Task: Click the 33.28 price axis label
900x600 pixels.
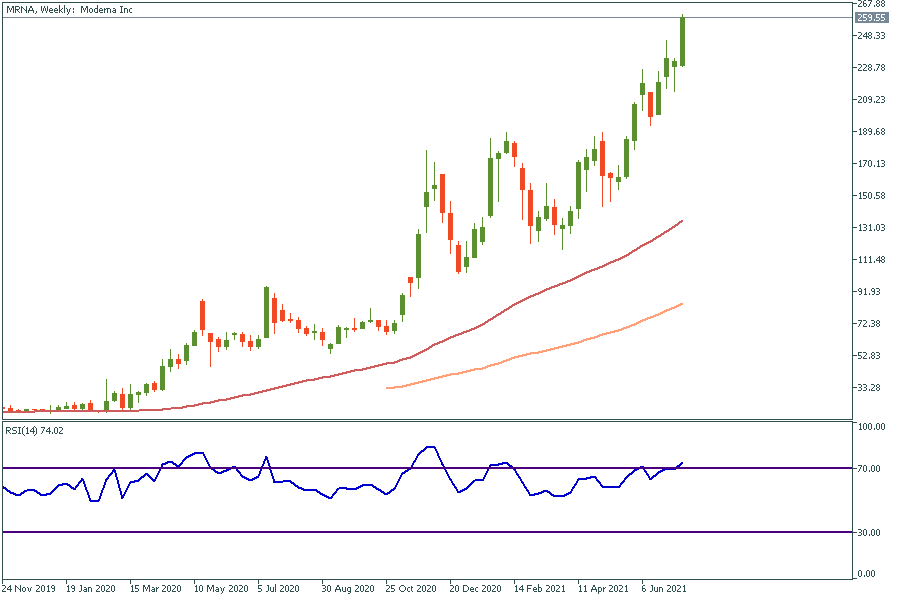Action: tap(873, 388)
